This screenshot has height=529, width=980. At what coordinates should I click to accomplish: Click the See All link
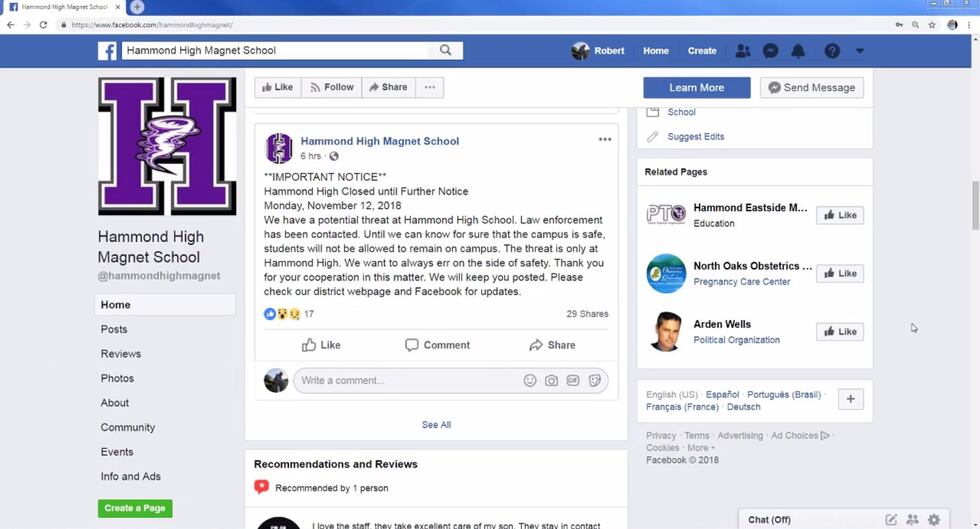pyautogui.click(x=436, y=425)
